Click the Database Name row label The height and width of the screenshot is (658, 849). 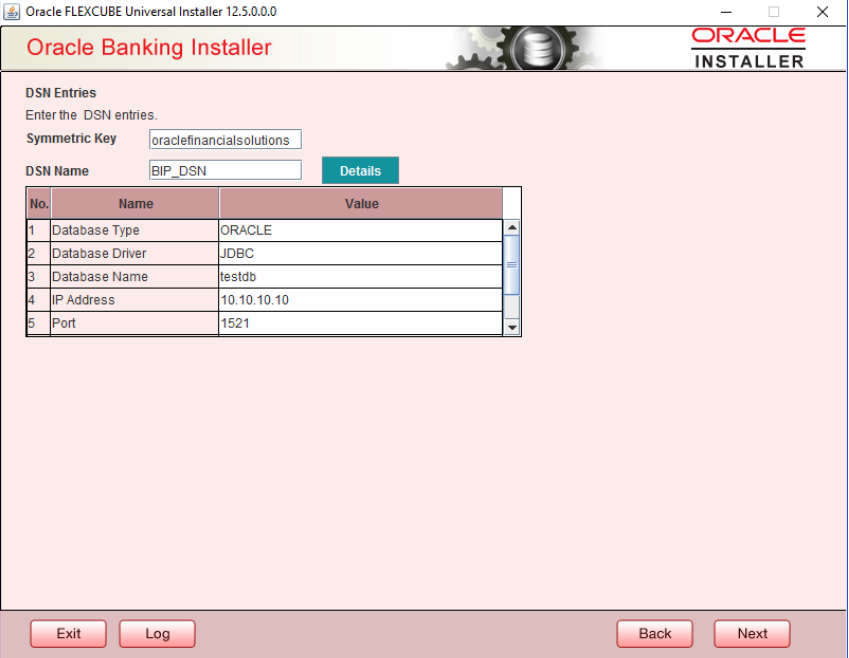134,277
